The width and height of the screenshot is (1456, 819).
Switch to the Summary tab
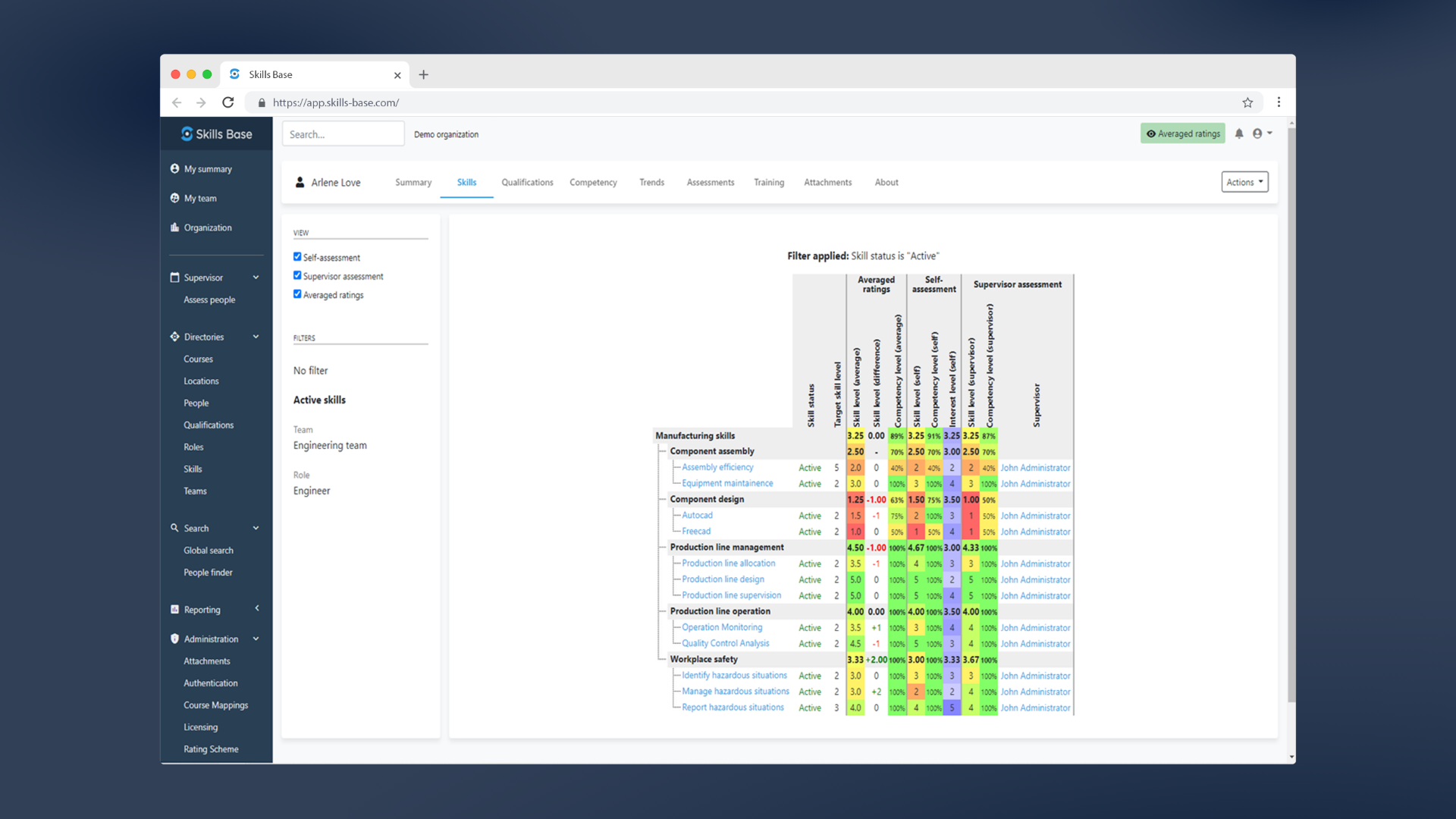coord(413,182)
